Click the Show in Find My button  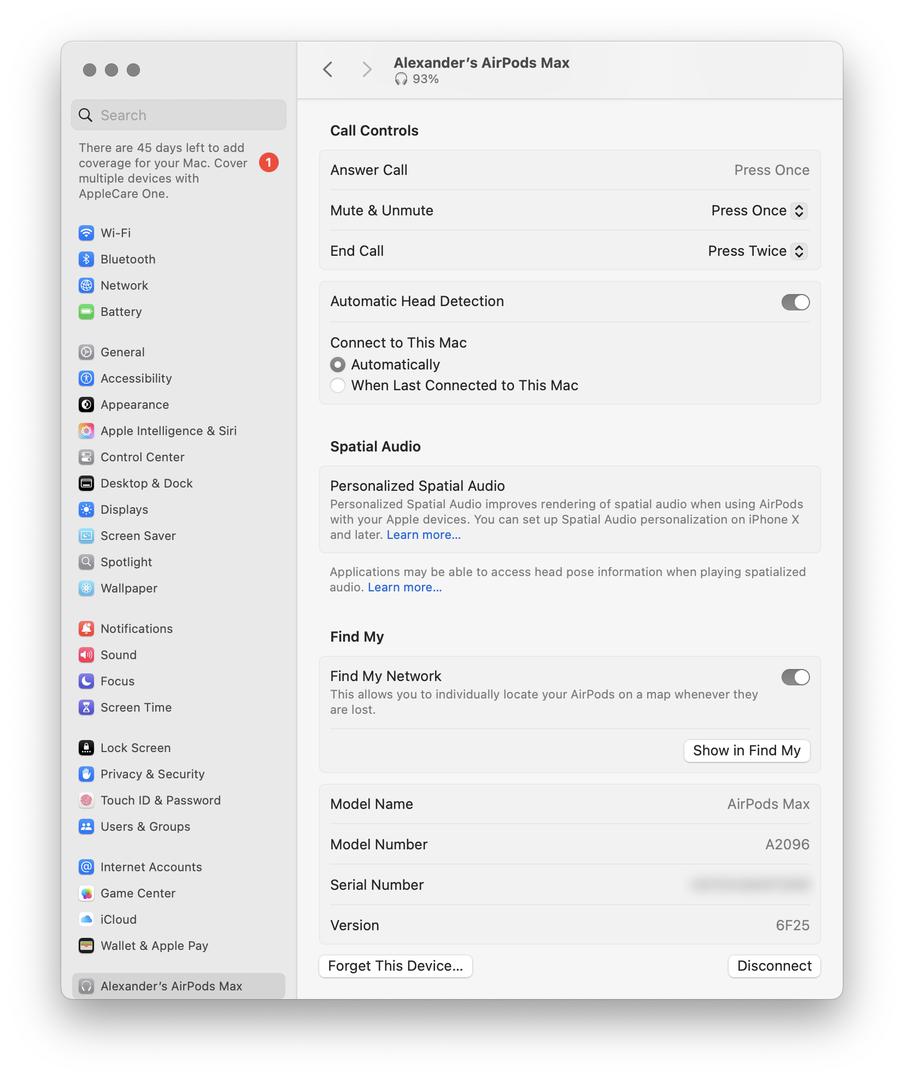coord(747,750)
